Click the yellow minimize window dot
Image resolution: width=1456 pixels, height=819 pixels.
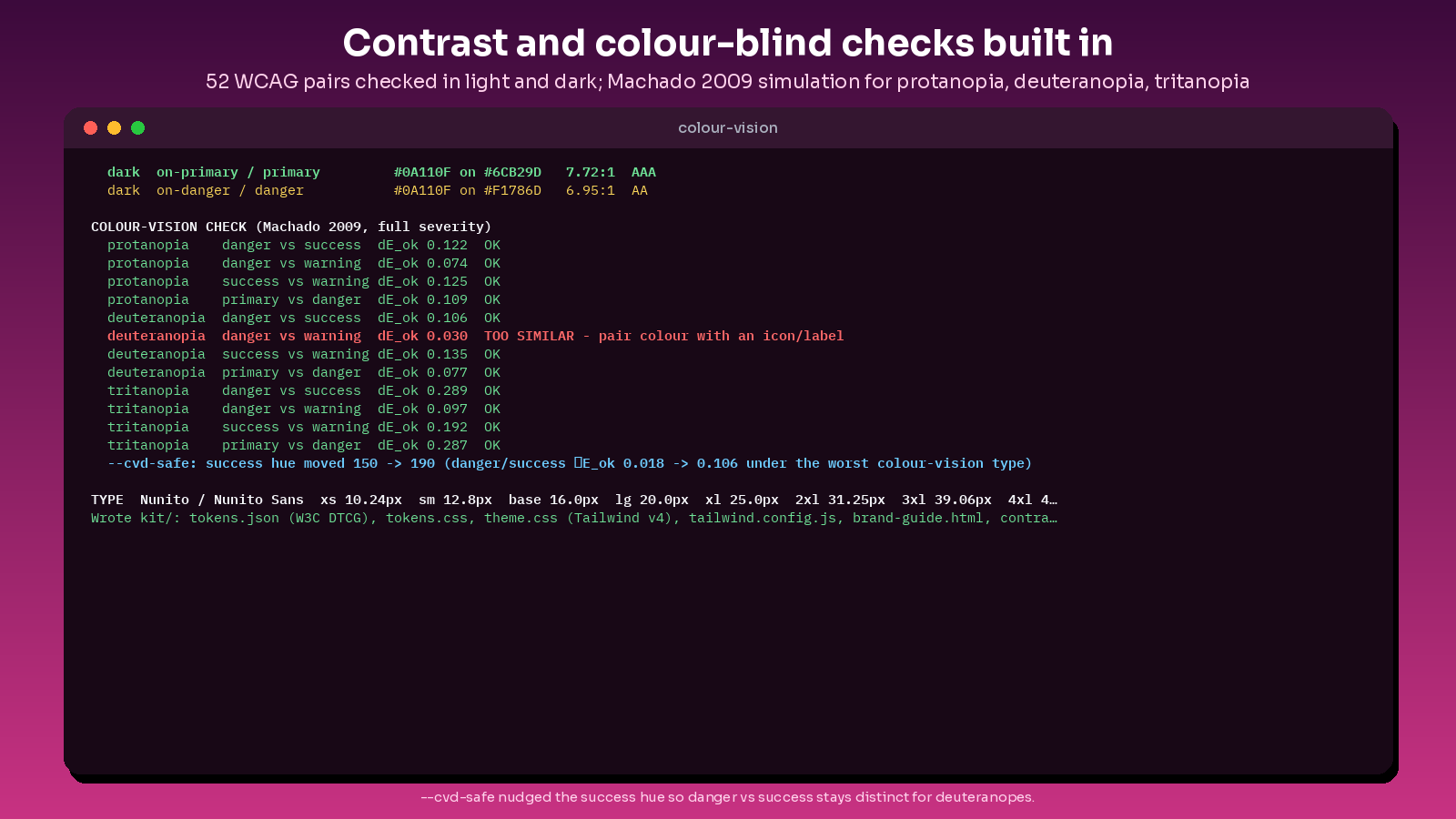click(114, 127)
